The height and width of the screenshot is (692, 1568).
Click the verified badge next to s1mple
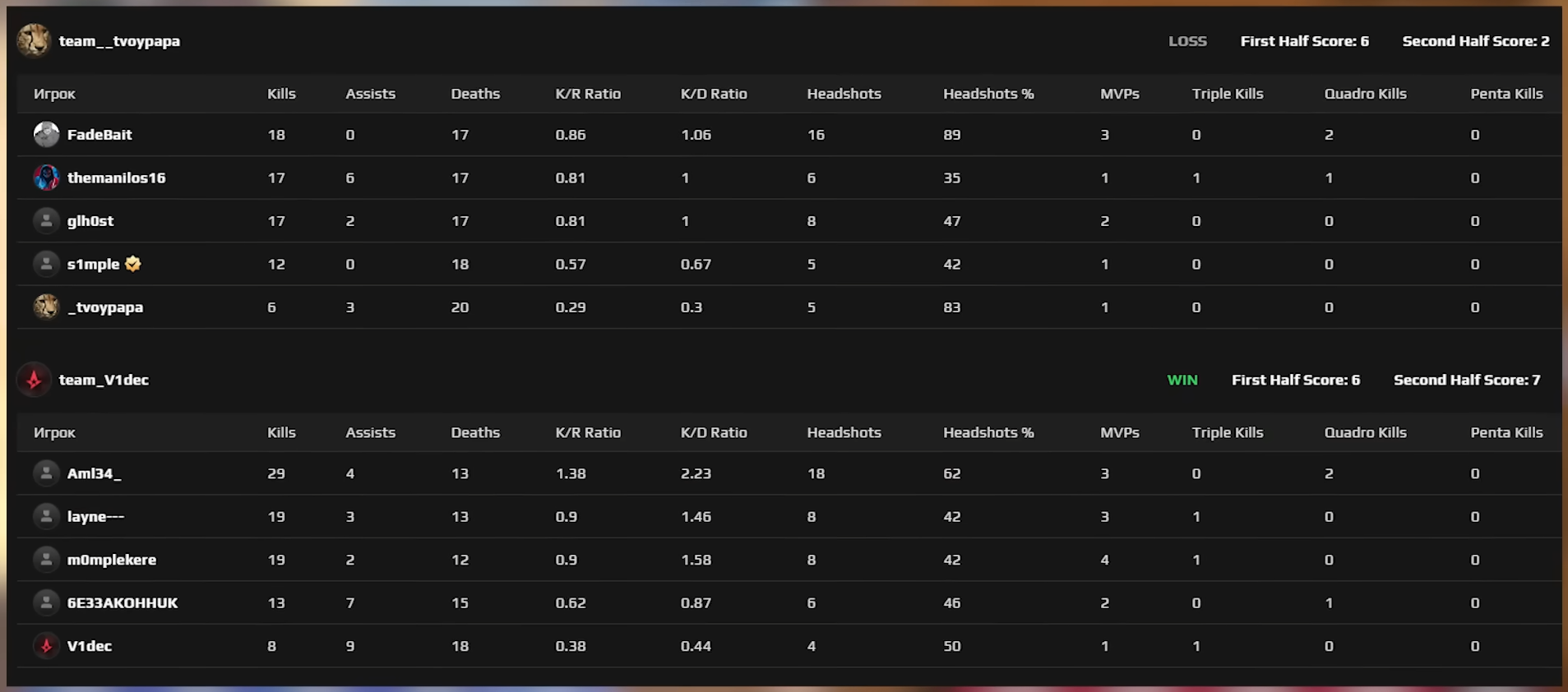pyautogui.click(x=133, y=264)
